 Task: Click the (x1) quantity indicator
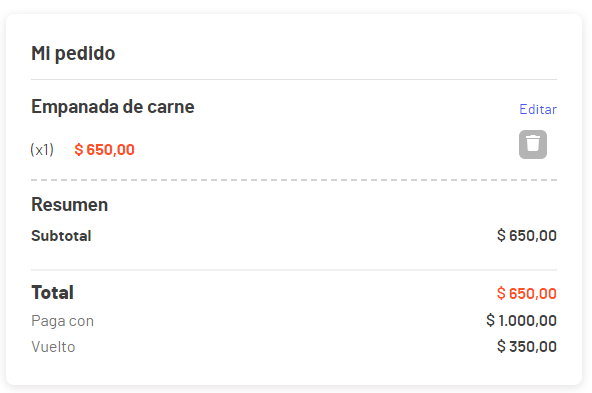tap(42, 150)
